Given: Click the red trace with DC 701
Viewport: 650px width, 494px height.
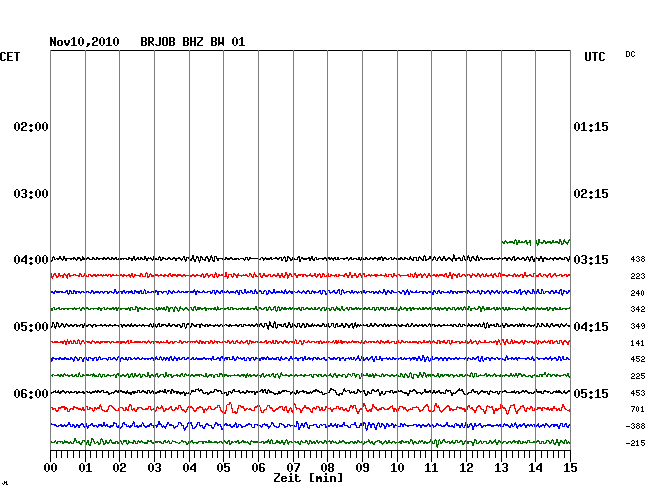Looking at the screenshot, I should (310, 409).
